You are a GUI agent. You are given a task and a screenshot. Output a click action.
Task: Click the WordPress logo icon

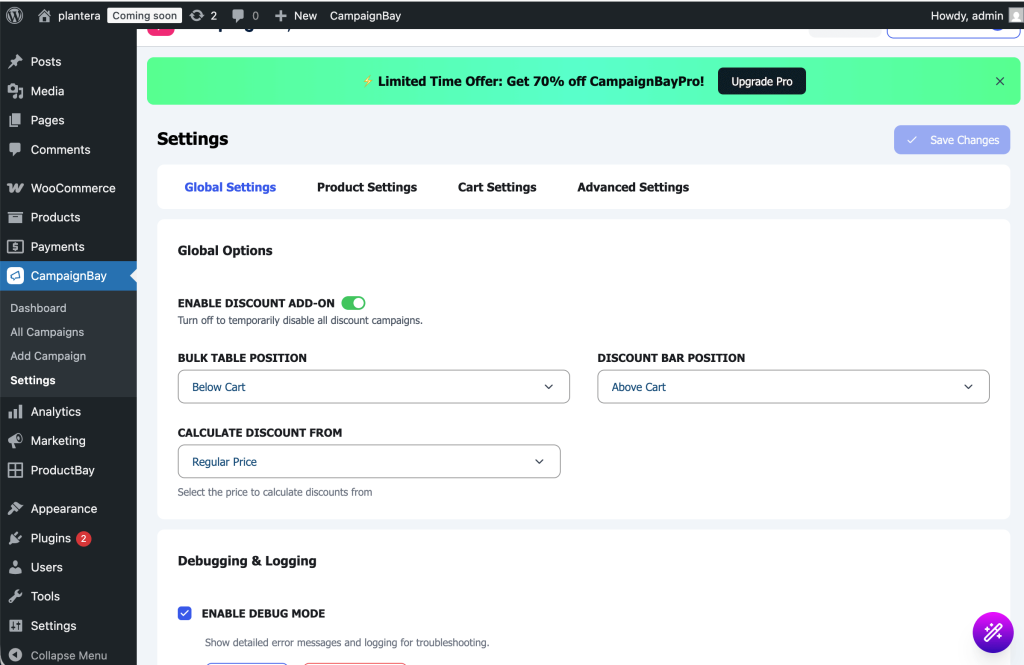[15, 15]
